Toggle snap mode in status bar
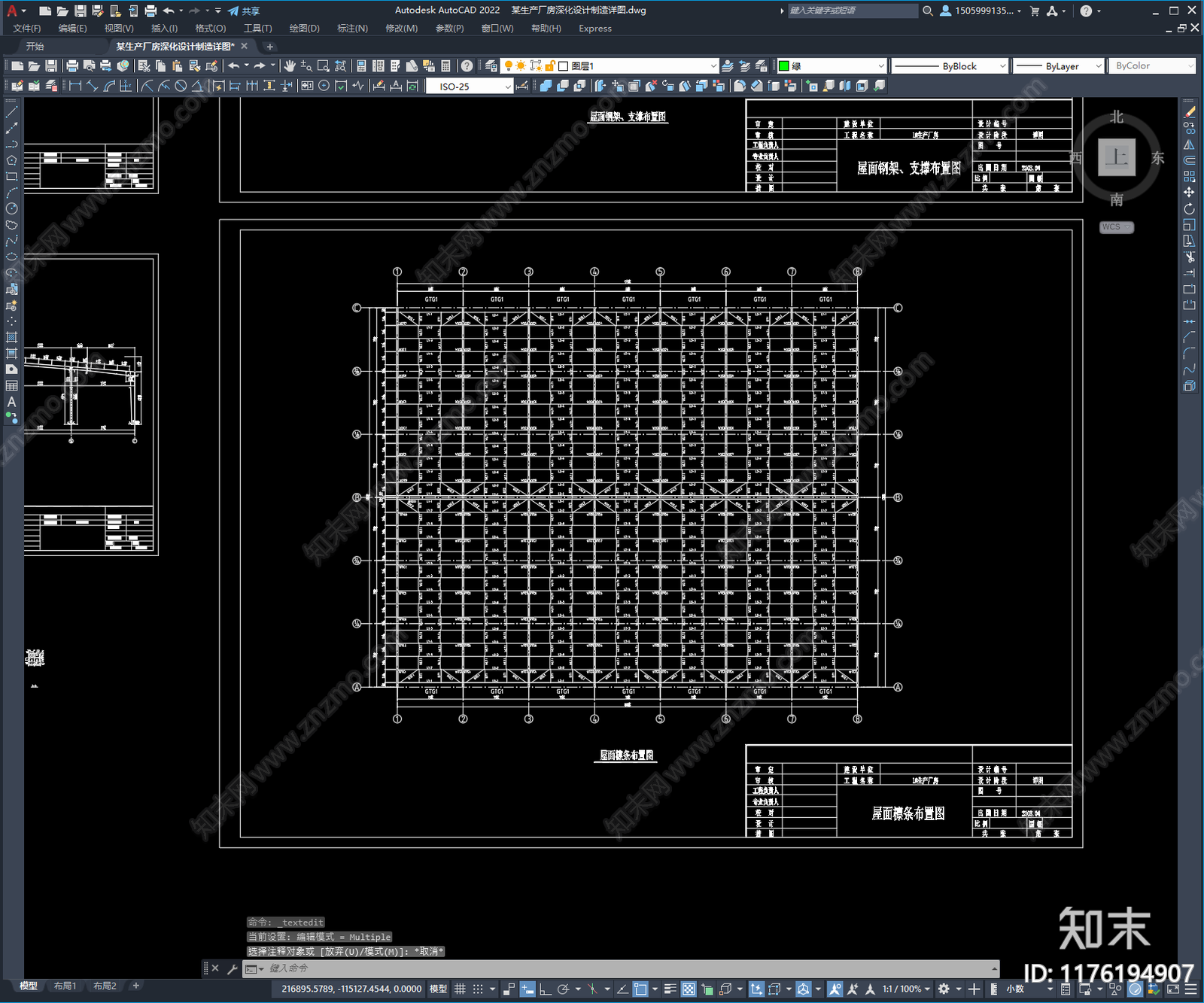 [478, 989]
